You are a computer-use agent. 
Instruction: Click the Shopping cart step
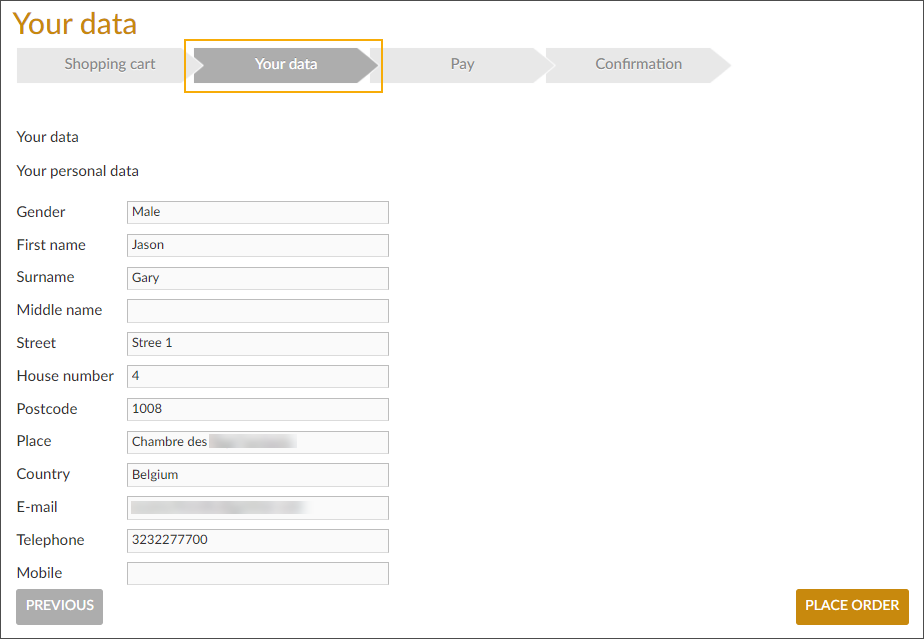click(109, 64)
